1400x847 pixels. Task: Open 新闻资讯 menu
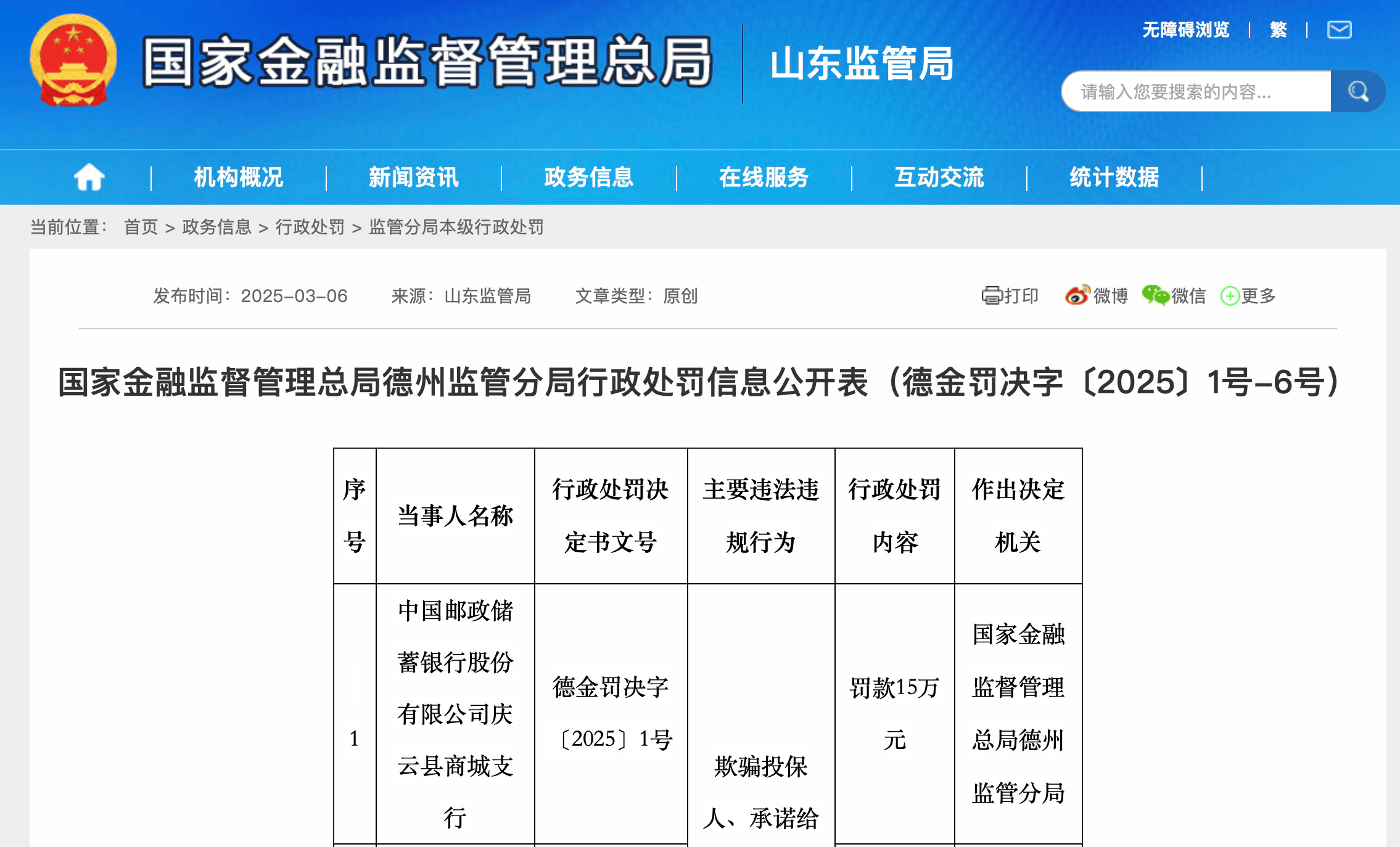[x=414, y=178]
